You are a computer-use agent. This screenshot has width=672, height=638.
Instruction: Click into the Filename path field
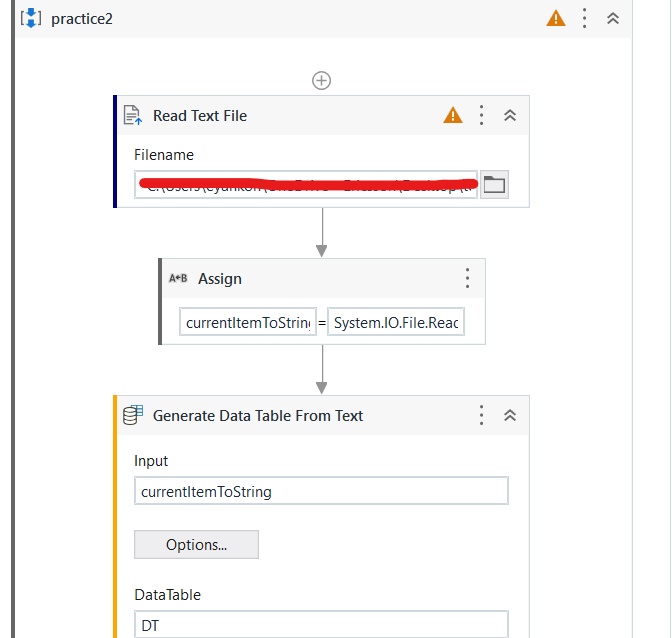306,185
